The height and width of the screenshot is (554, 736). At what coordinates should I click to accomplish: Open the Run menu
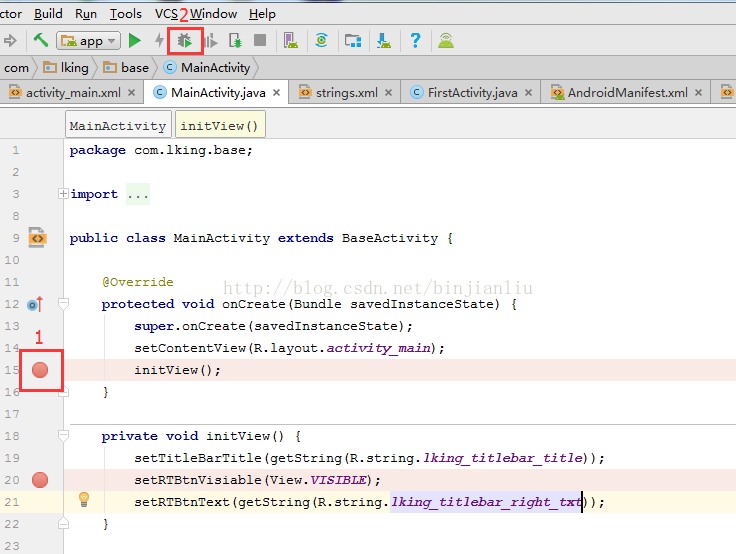coord(86,14)
